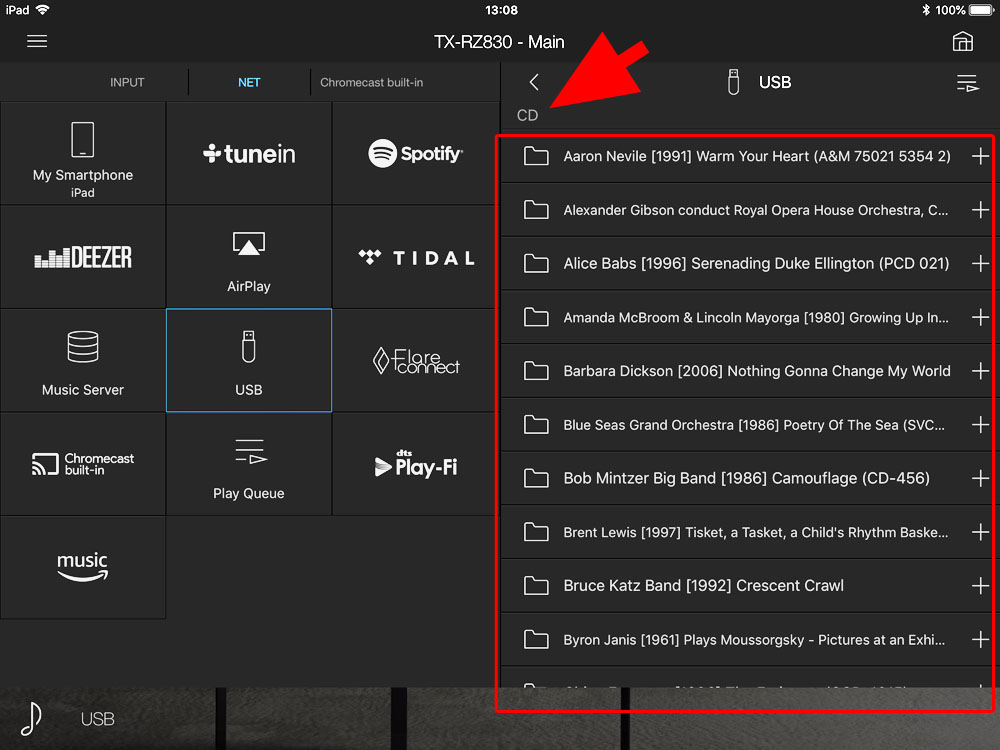Choose the Deezer service tile

(x=83, y=257)
